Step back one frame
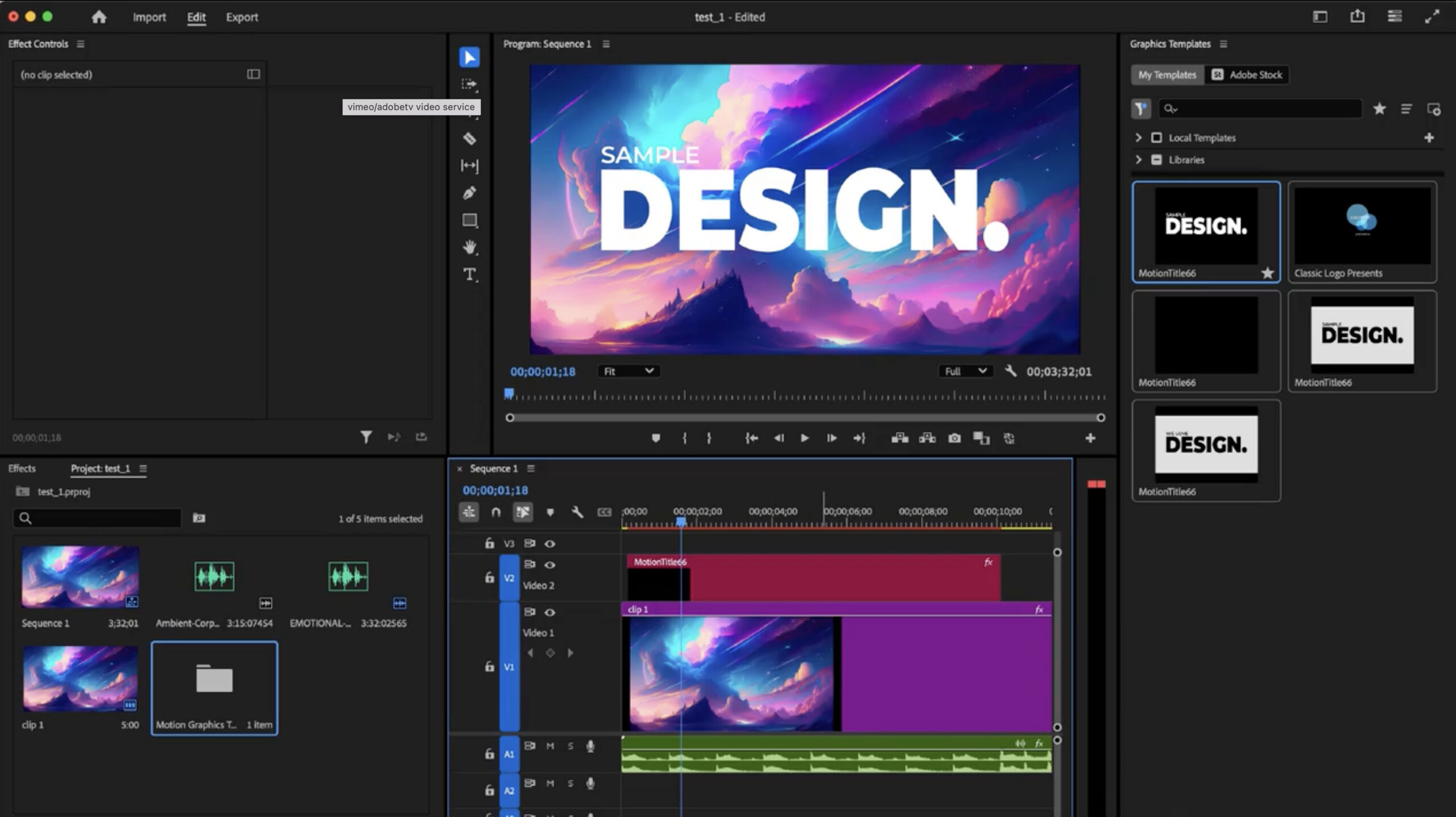1456x817 pixels. click(779, 438)
